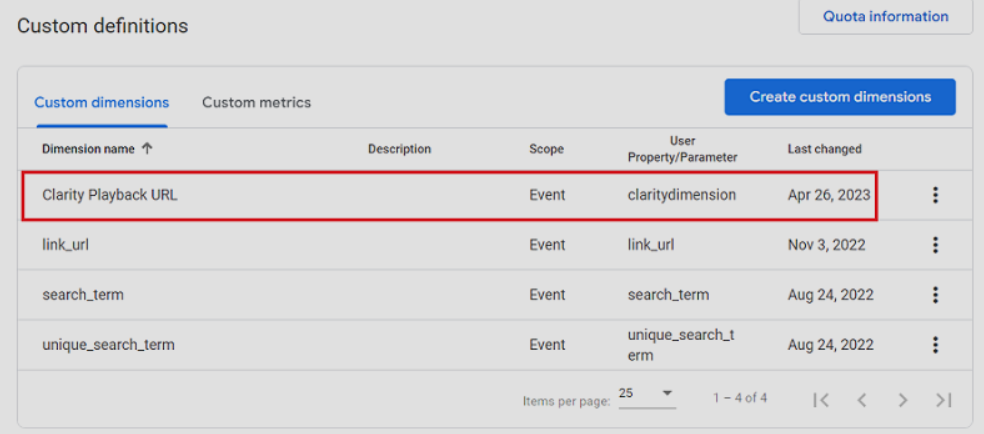Open the link_url dimension name

pos(65,245)
